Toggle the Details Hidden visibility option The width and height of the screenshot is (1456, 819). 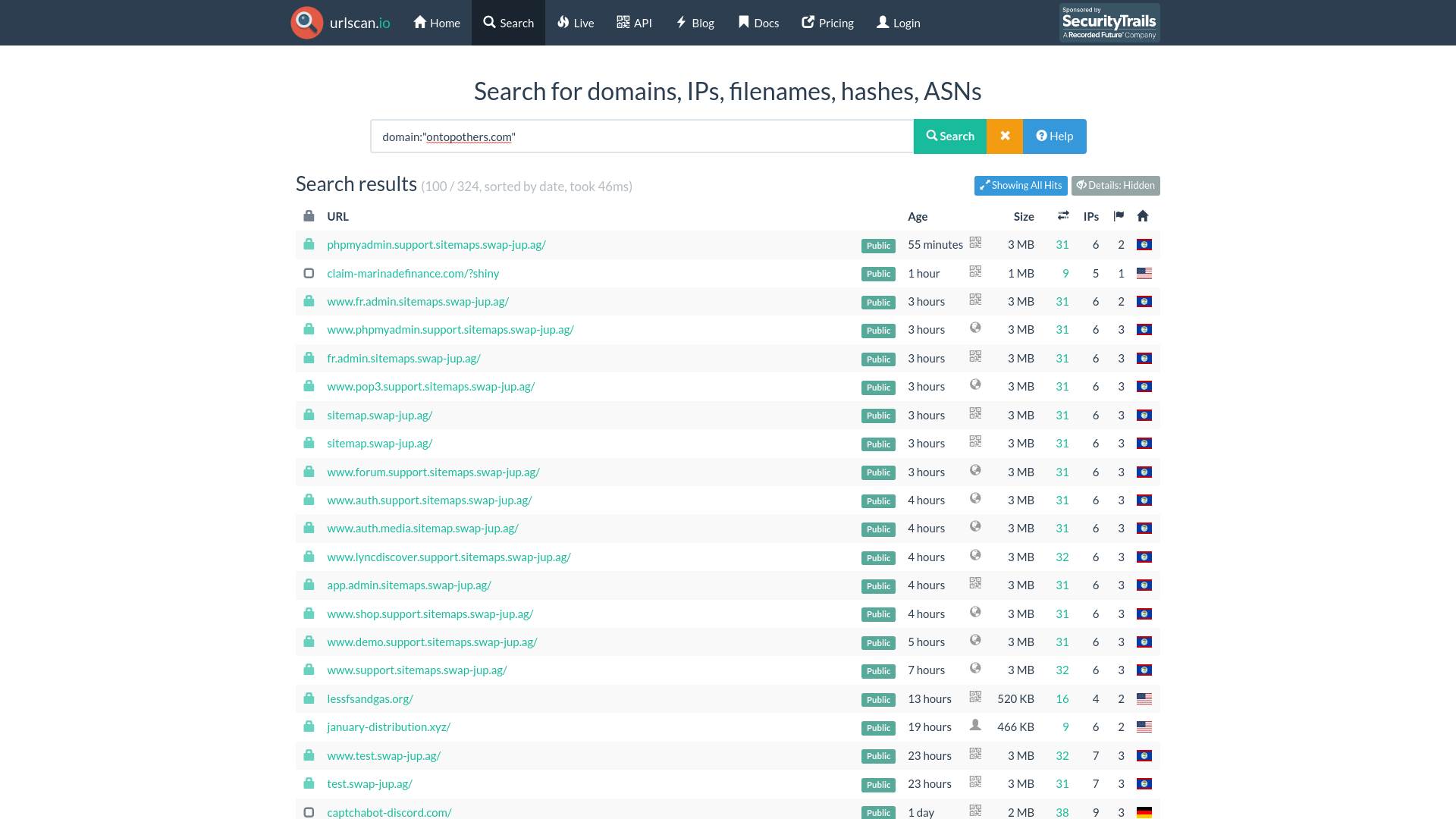click(1115, 185)
